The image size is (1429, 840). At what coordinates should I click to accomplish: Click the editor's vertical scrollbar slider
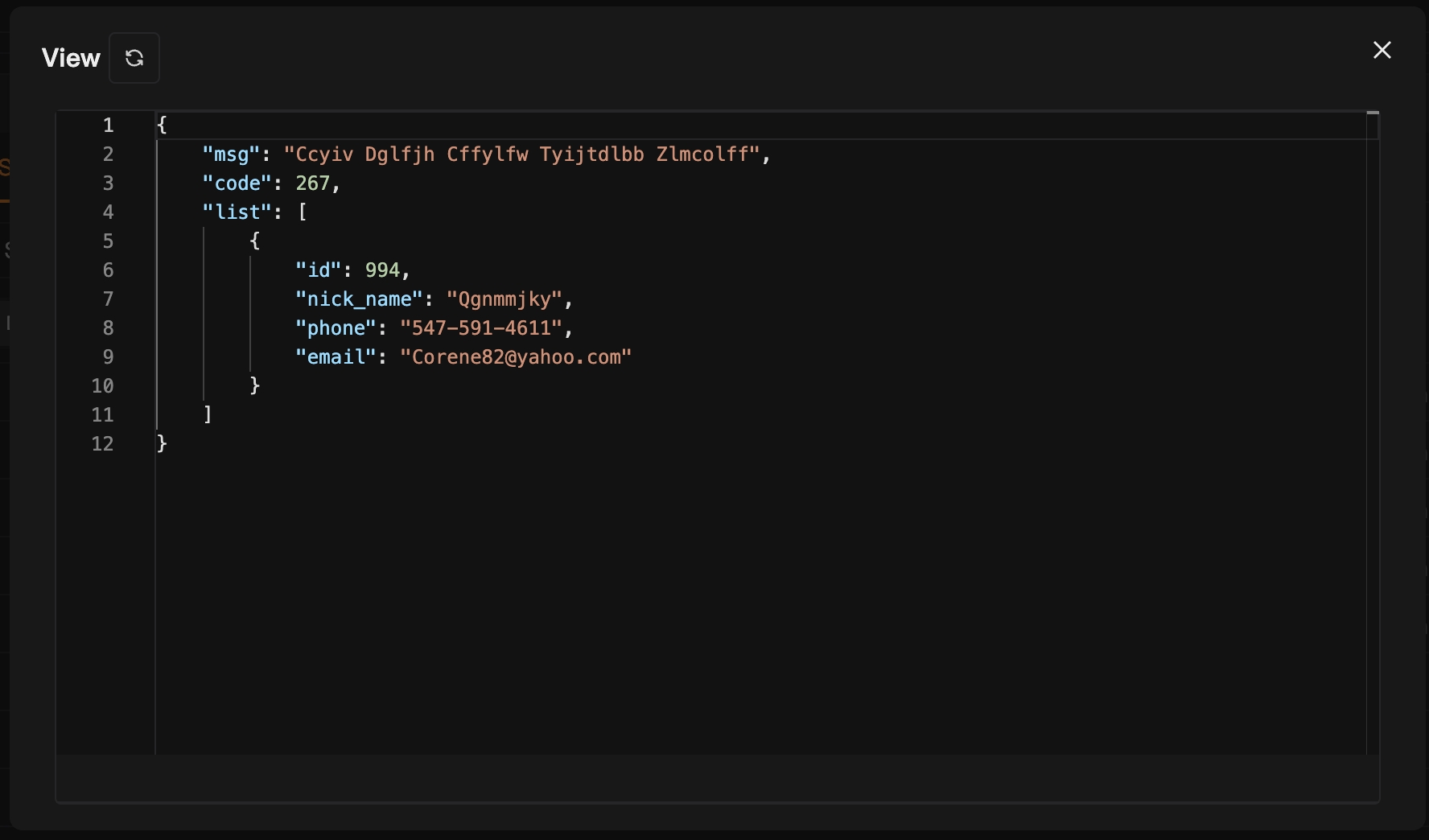(x=1373, y=113)
